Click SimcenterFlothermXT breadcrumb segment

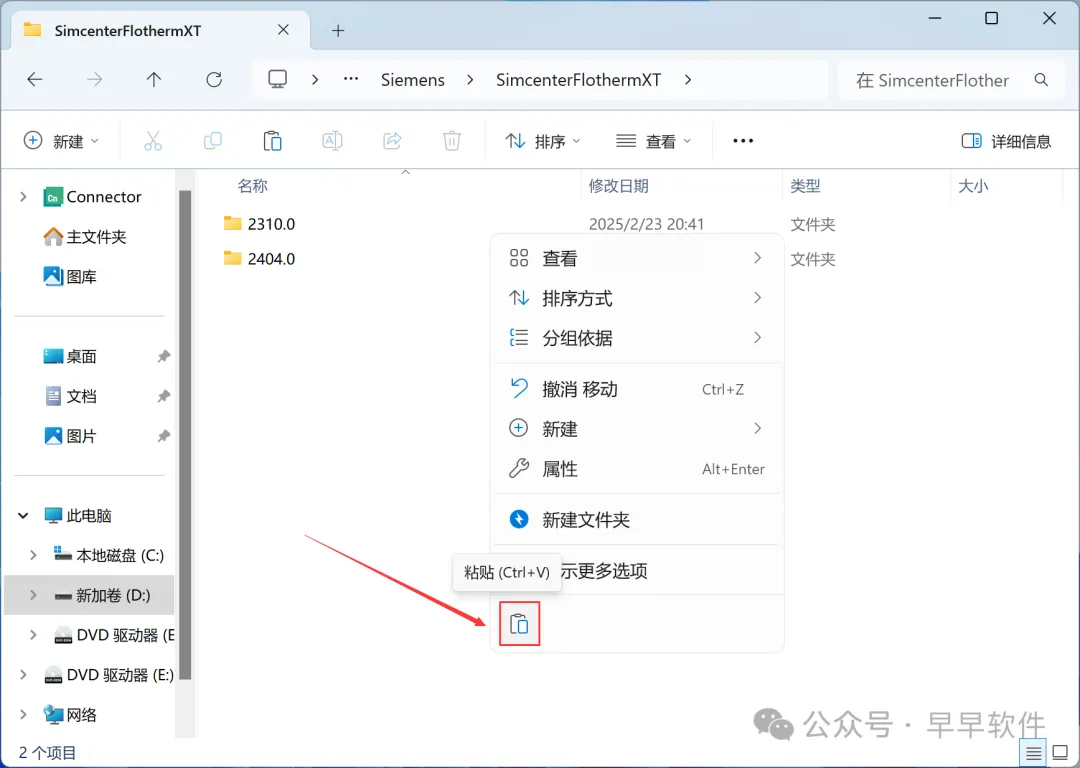click(x=578, y=80)
